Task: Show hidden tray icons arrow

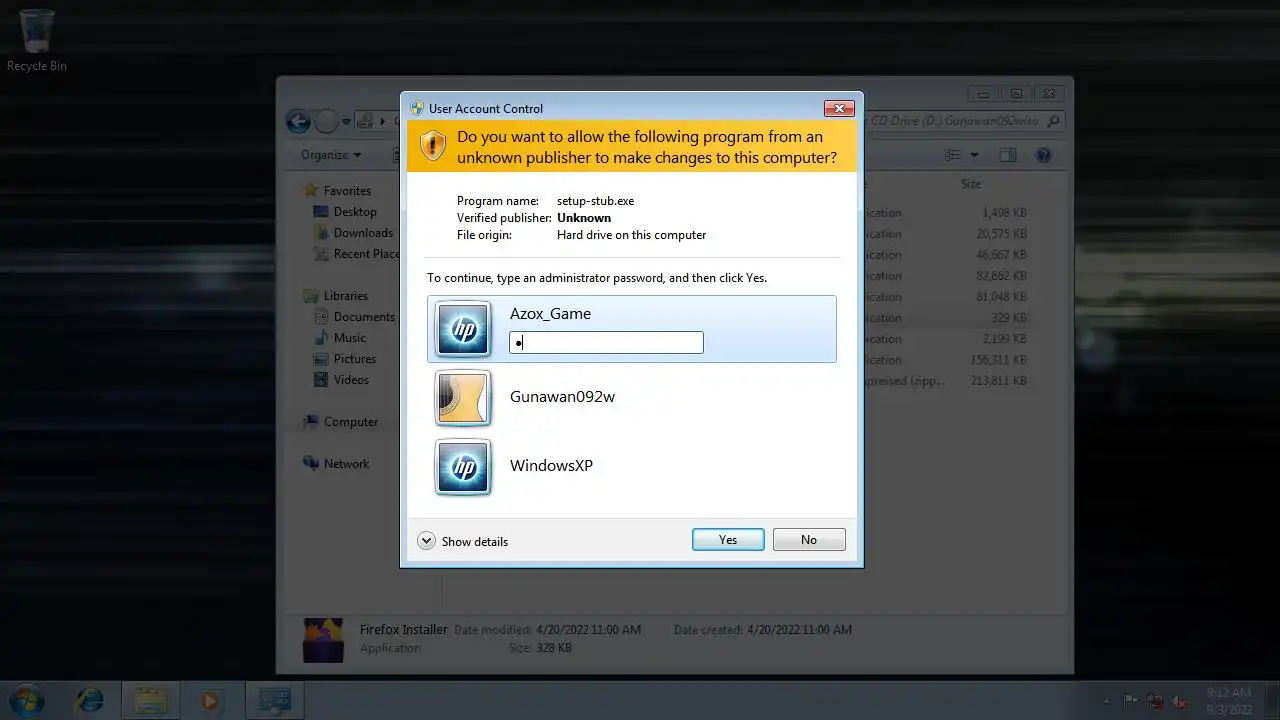Action: tap(1105, 701)
